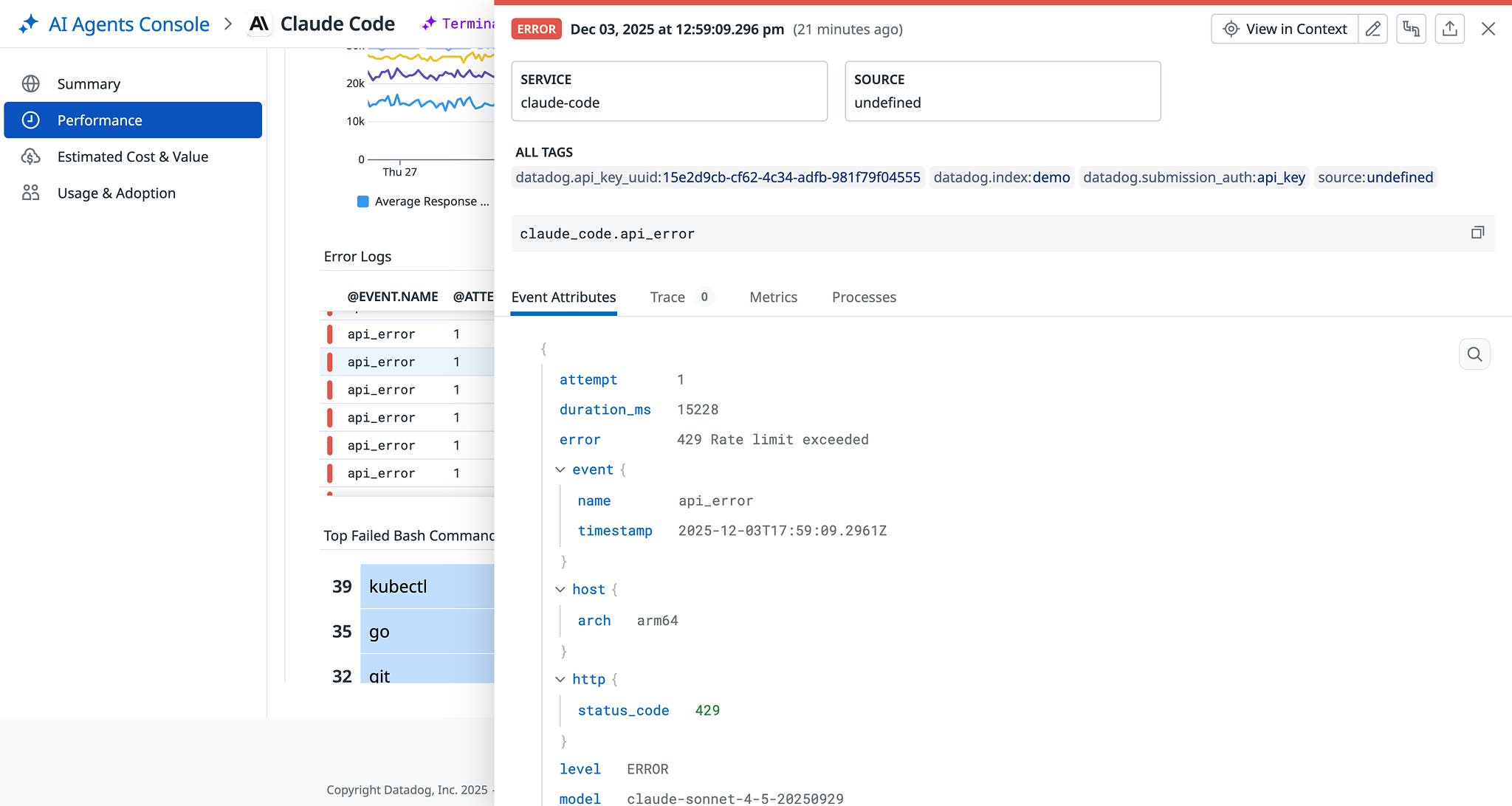1512x806 pixels.
Task: Open the Metrics tab
Action: pyautogui.click(x=773, y=297)
